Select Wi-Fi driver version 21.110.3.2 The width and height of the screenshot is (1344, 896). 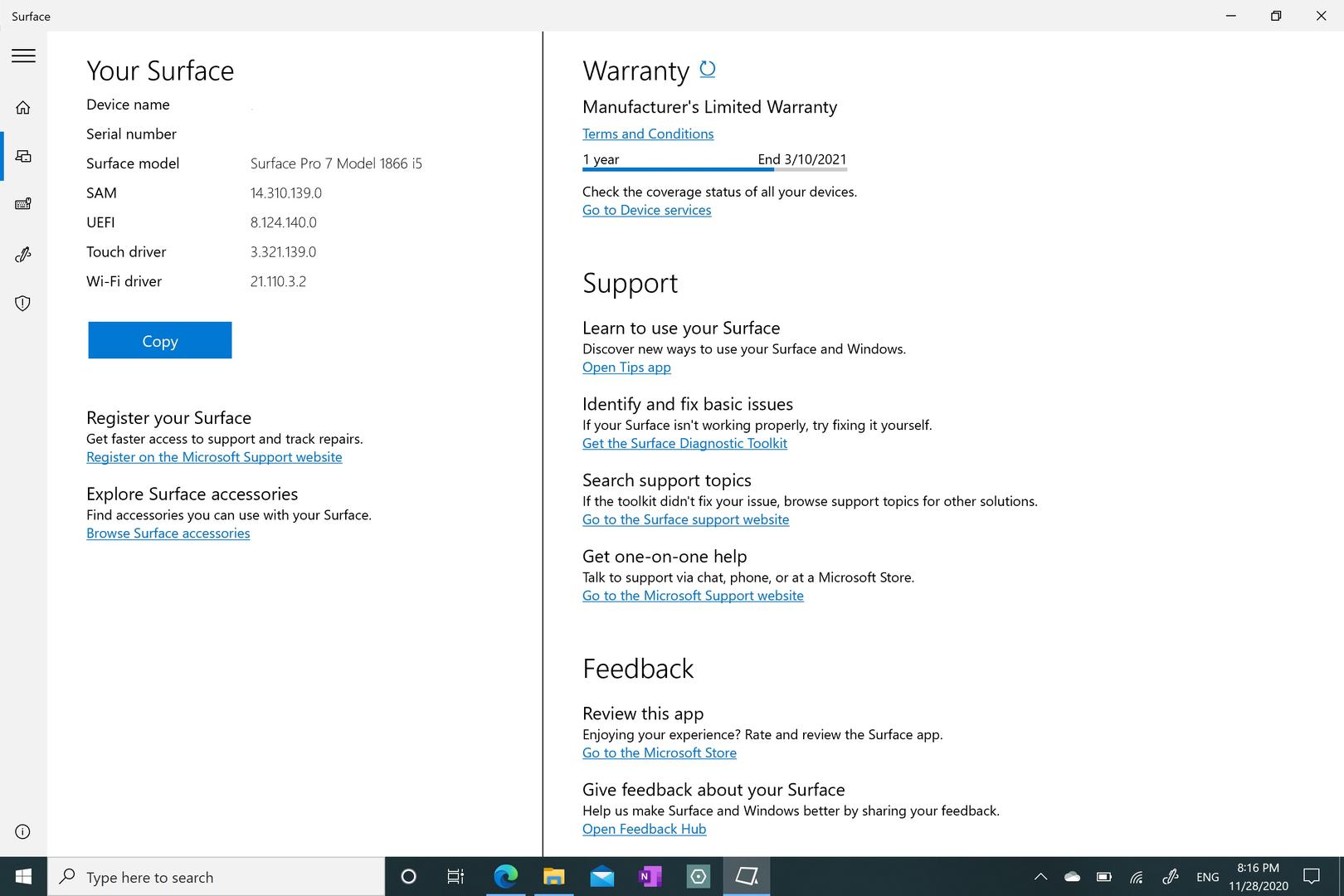click(x=278, y=281)
